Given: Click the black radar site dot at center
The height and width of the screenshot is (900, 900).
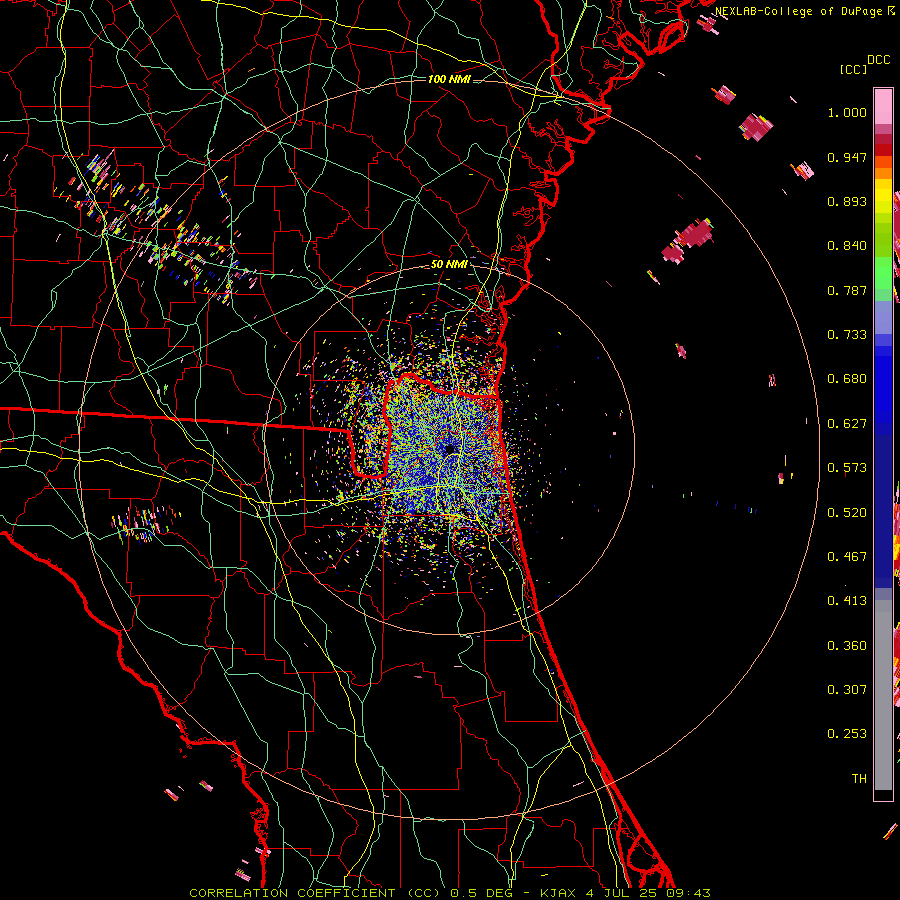Looking at the screenshot, I should click(449, 448).
